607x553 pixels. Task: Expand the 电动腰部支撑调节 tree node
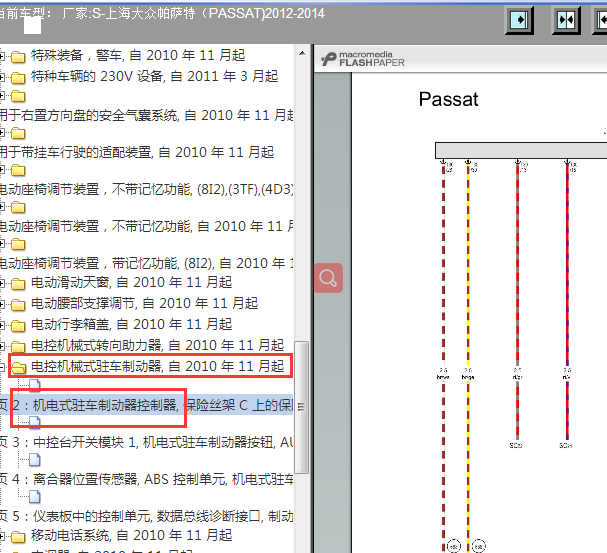(x=2, y=305)
